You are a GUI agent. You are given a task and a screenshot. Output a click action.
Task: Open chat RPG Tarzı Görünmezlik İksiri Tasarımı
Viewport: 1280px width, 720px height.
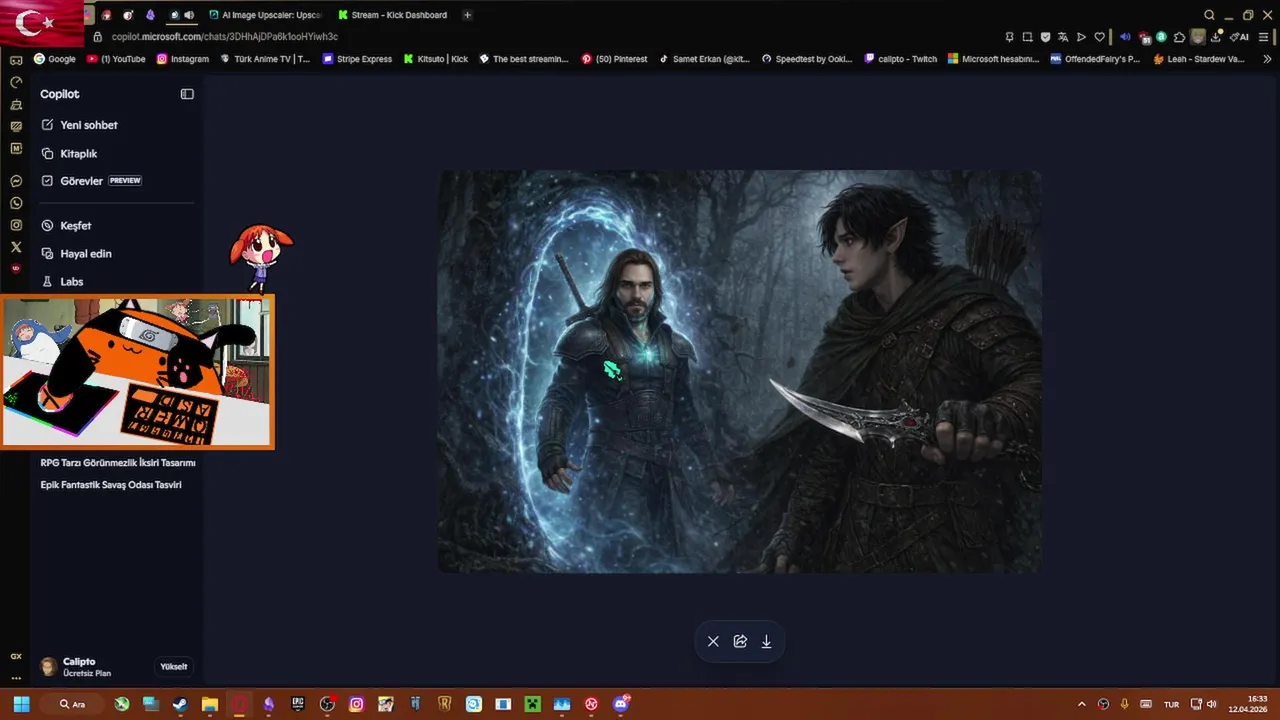click(118, 463)
